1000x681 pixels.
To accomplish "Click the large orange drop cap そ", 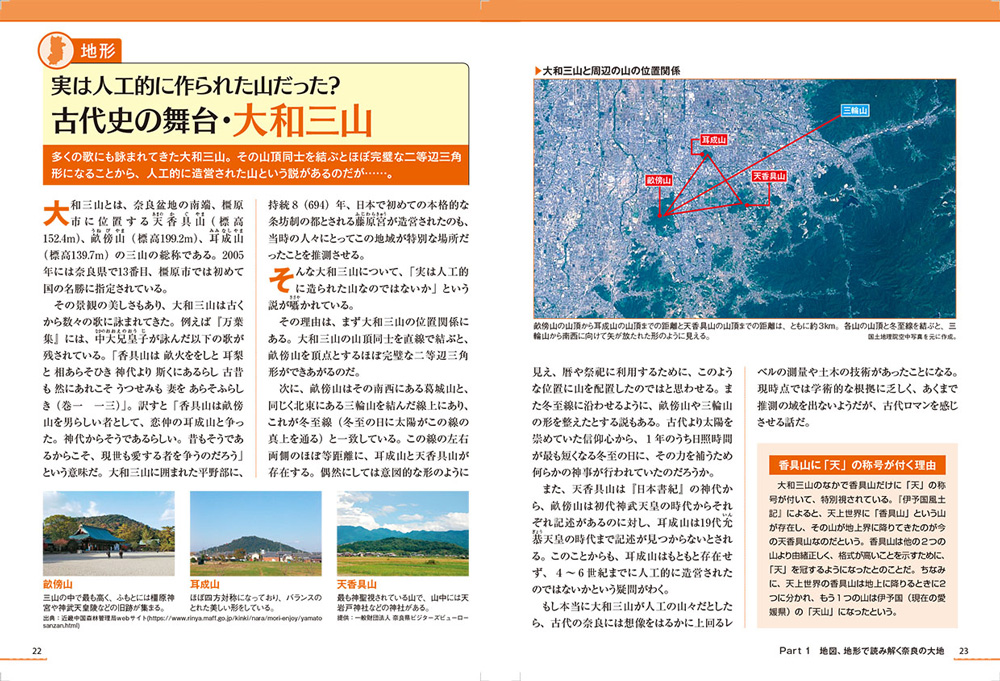I will point(281,280).
